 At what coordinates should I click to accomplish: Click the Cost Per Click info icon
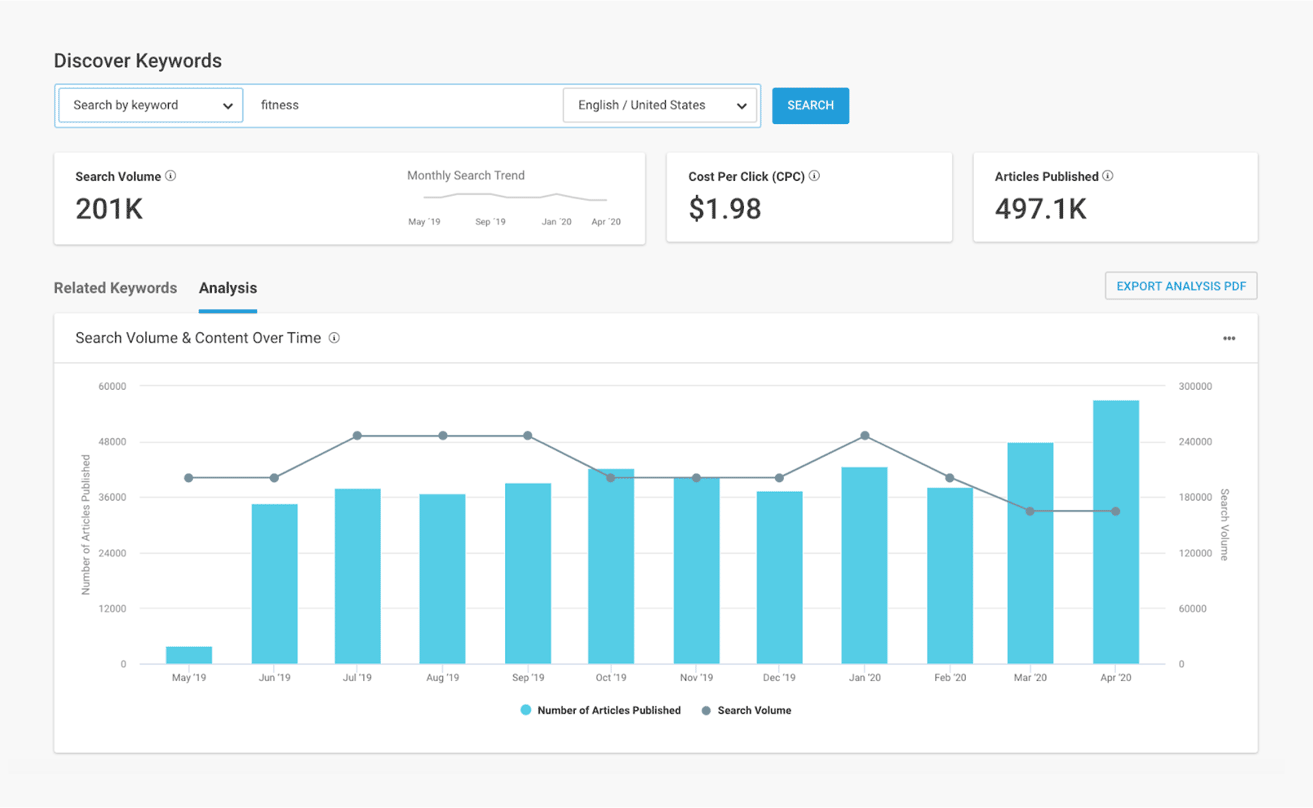[815, 176]
